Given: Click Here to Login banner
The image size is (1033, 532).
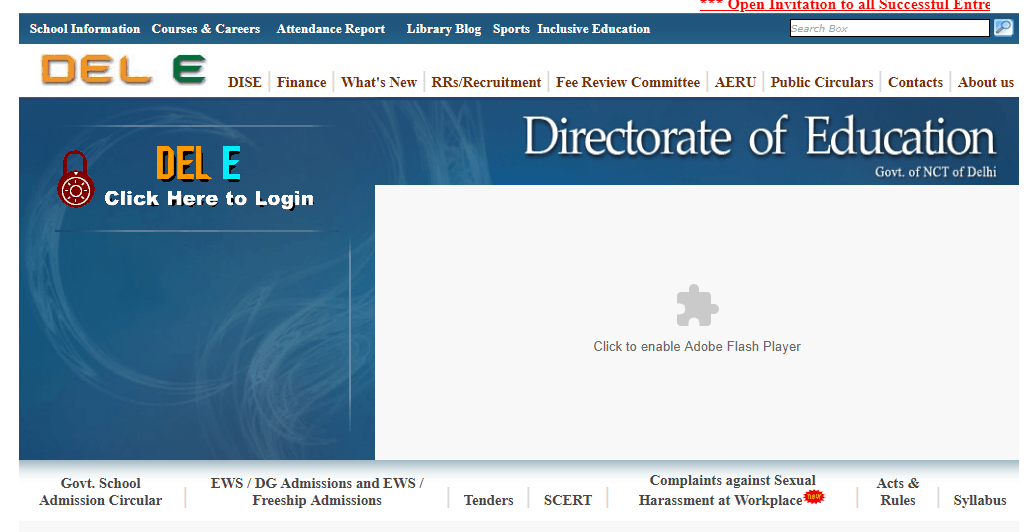Looking at the screenshot, I should click(209, 199).
